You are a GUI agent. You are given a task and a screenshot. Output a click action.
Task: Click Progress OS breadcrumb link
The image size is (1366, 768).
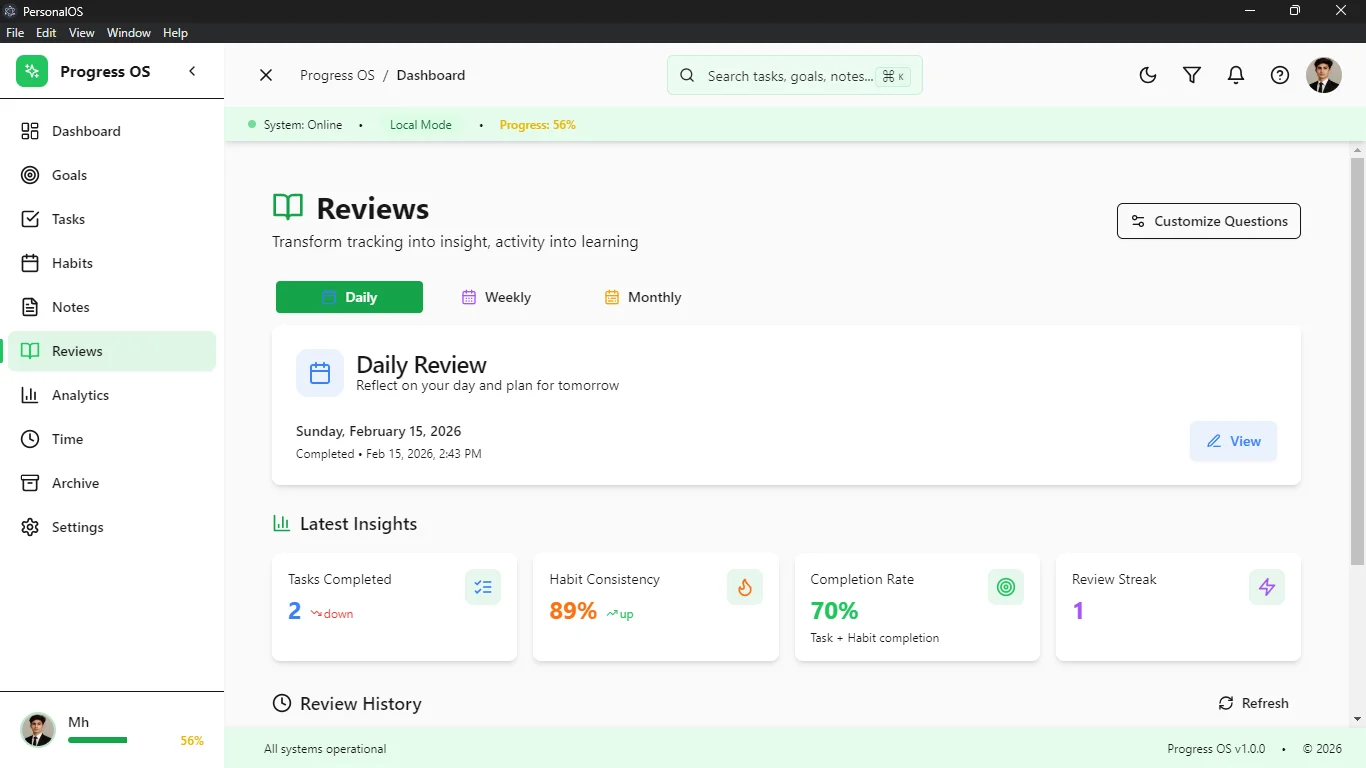(x=337, y=75)
